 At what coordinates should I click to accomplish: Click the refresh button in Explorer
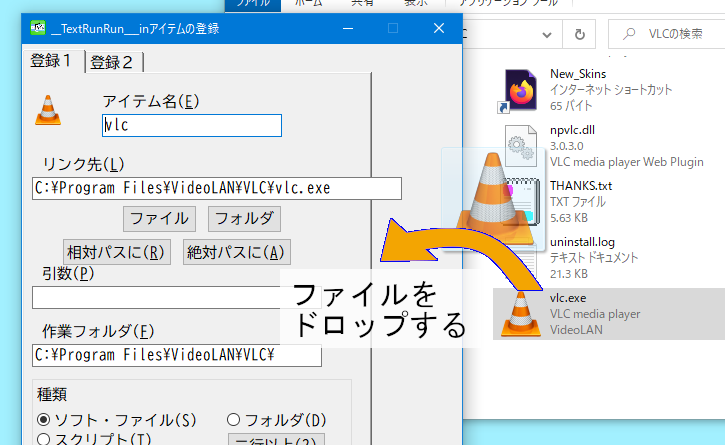click(x=579, y=35)
